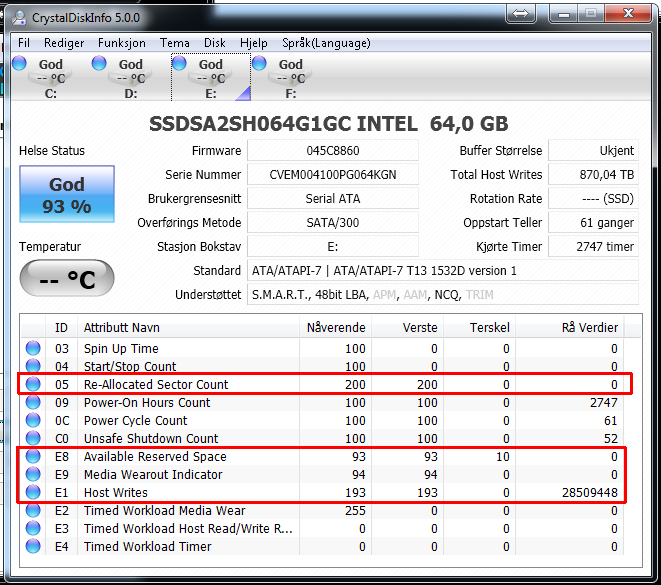
Task: Click the status orb for Available Reserved Space
Action: [33, 456]
